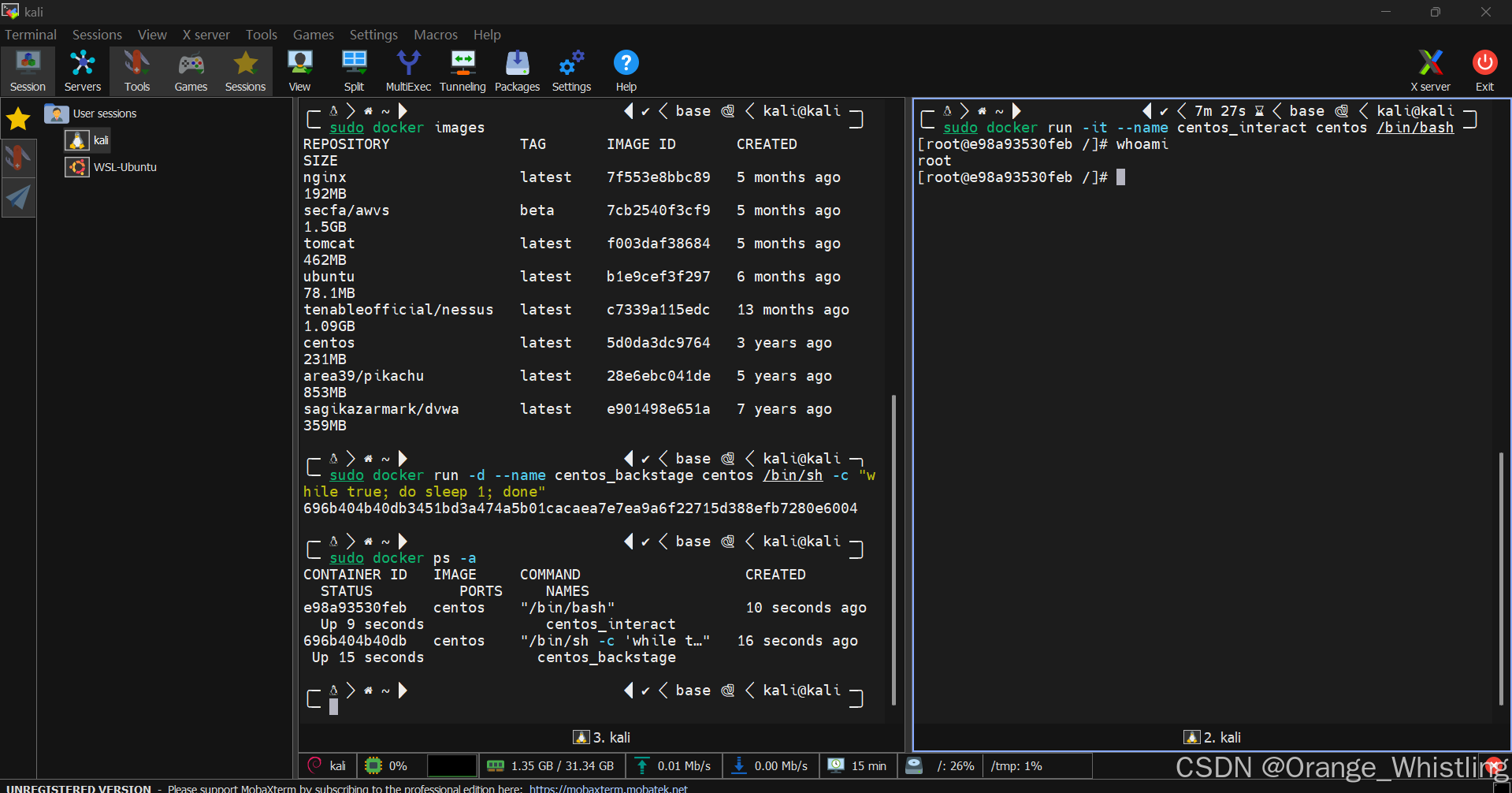Image resolution: width=1512 pixels, height=793 pixels.
Task: Open the X server menu
Action: tap(206, 35)
